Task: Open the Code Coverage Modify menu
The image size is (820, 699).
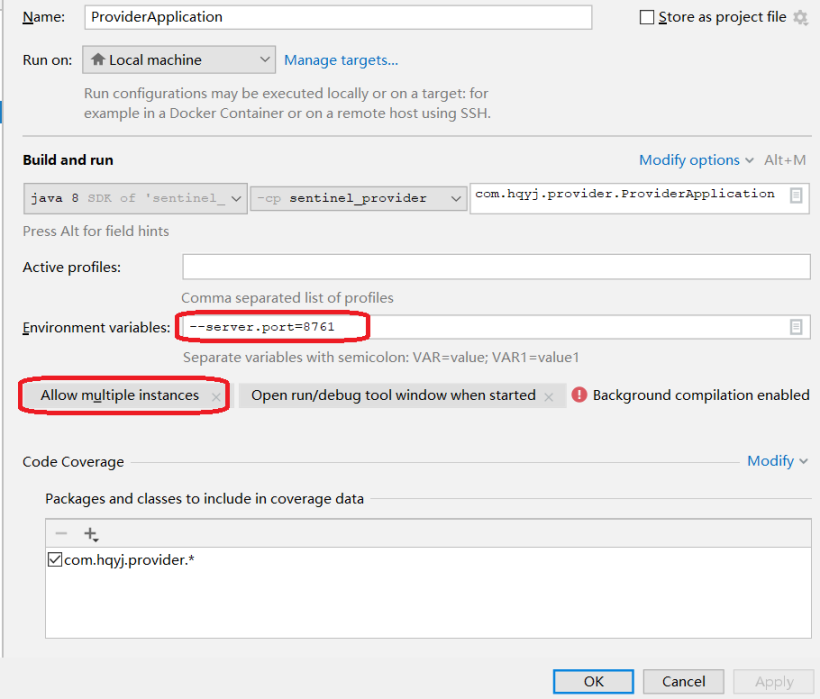Action: click(x=777, y=461)
